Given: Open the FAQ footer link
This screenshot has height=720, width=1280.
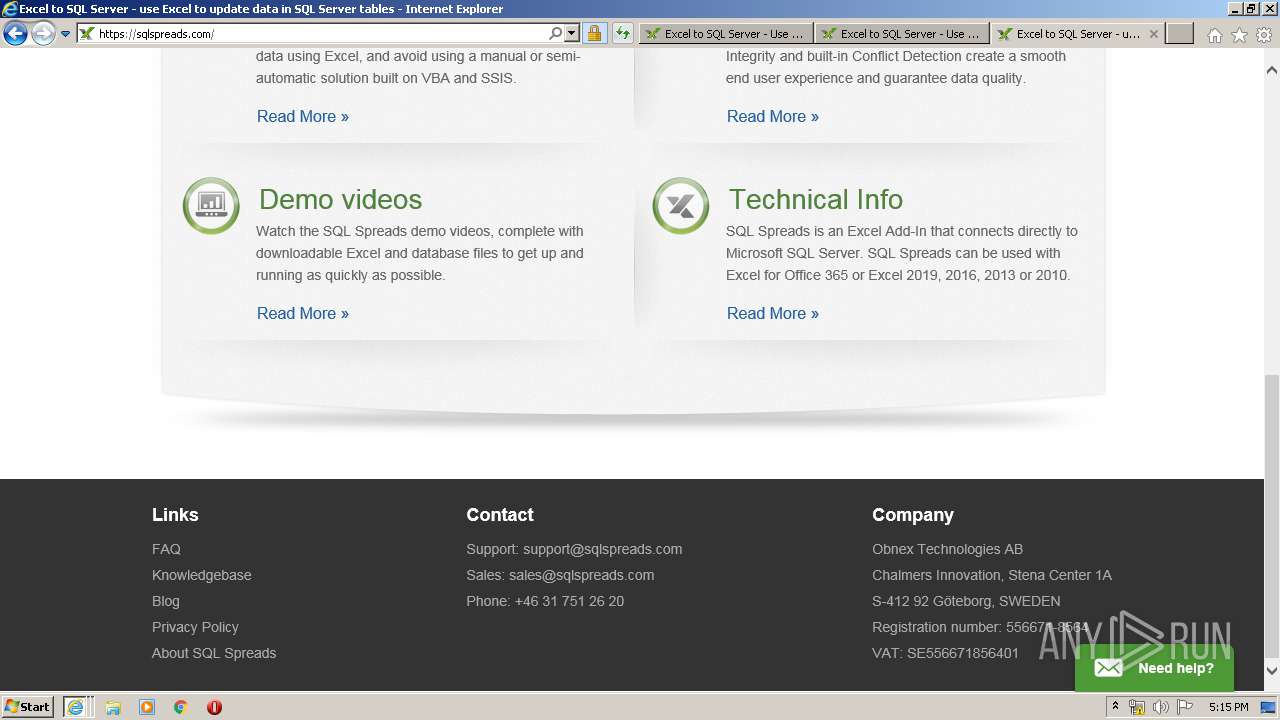Looking at the screenshot, I should pos(166,549).
